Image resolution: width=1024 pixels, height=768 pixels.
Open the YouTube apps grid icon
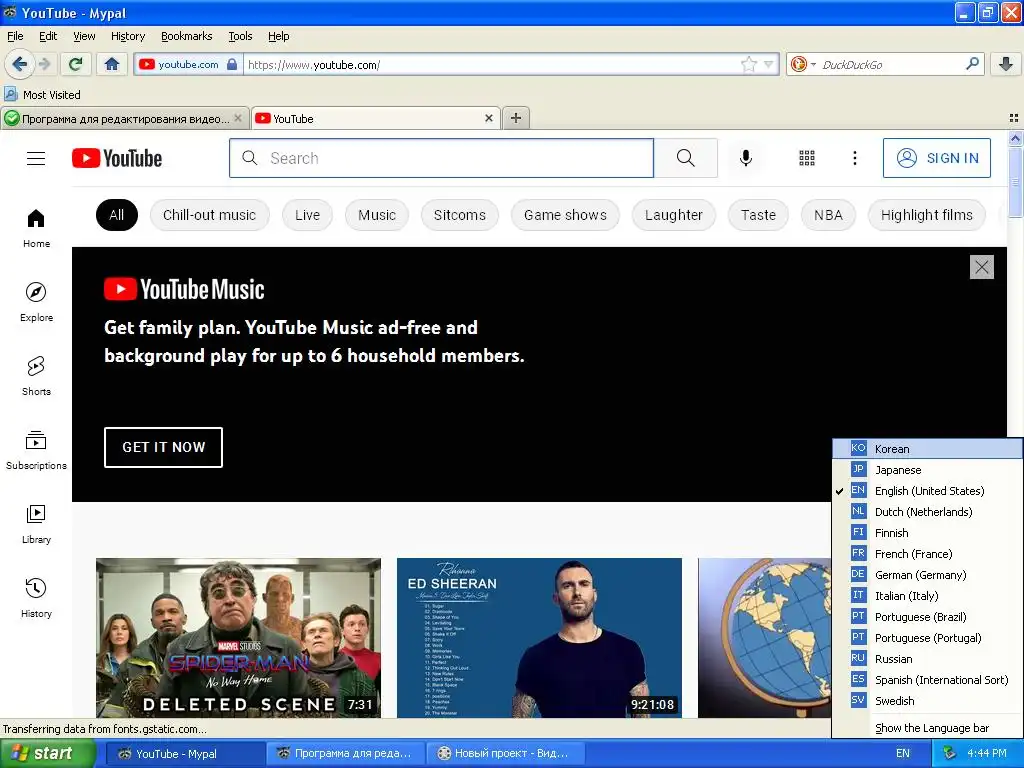pyautogui.click(x=807, y=158)
